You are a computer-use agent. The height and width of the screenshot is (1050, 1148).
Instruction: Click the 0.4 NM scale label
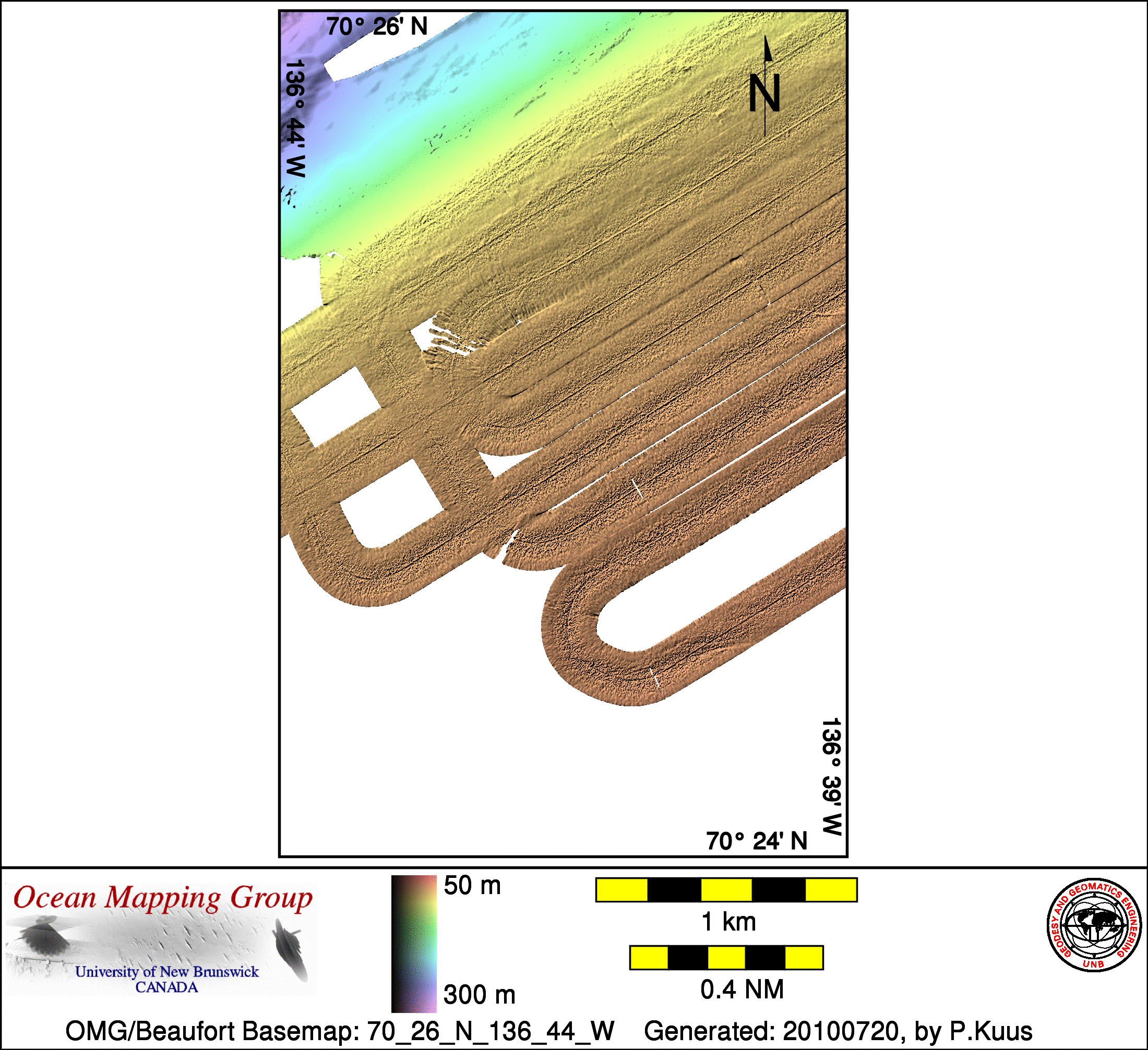pos(742,989)
